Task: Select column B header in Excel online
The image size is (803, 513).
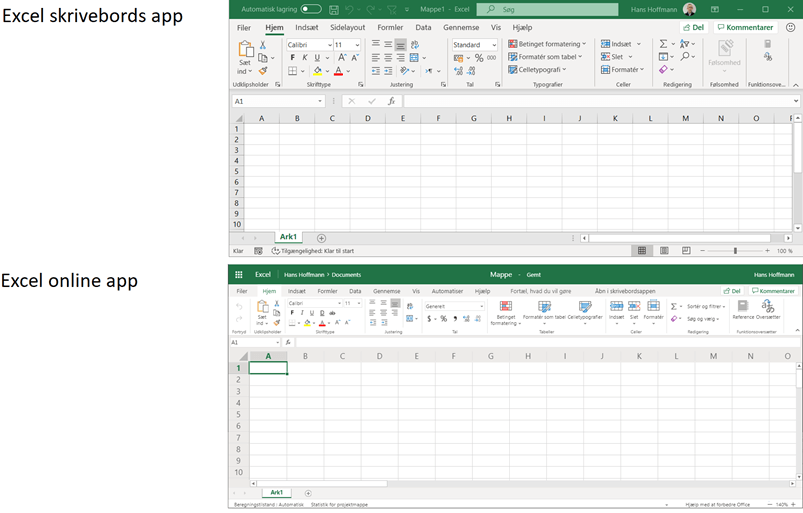Action: point(305,356)
